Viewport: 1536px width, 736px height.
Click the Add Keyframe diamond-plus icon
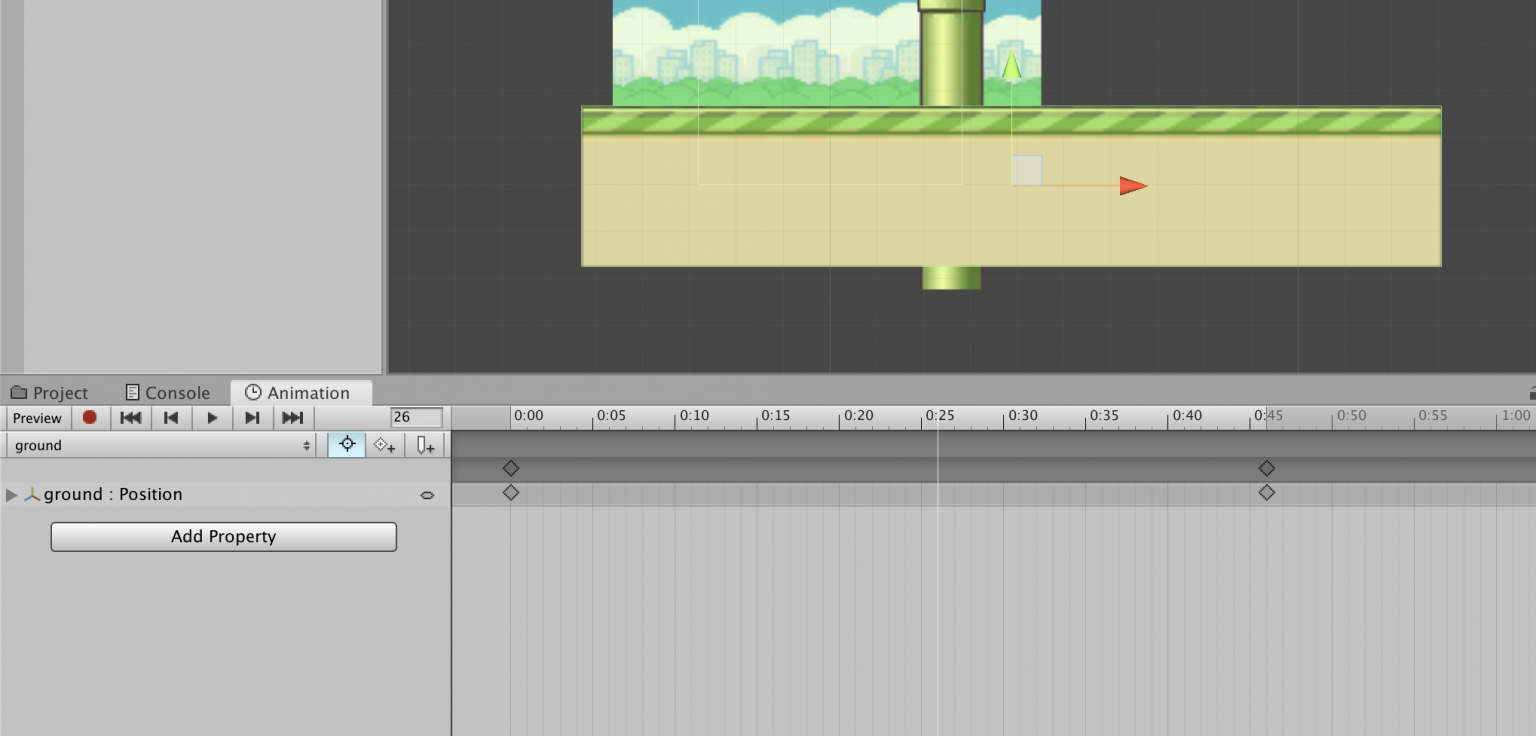pos(385,445)
